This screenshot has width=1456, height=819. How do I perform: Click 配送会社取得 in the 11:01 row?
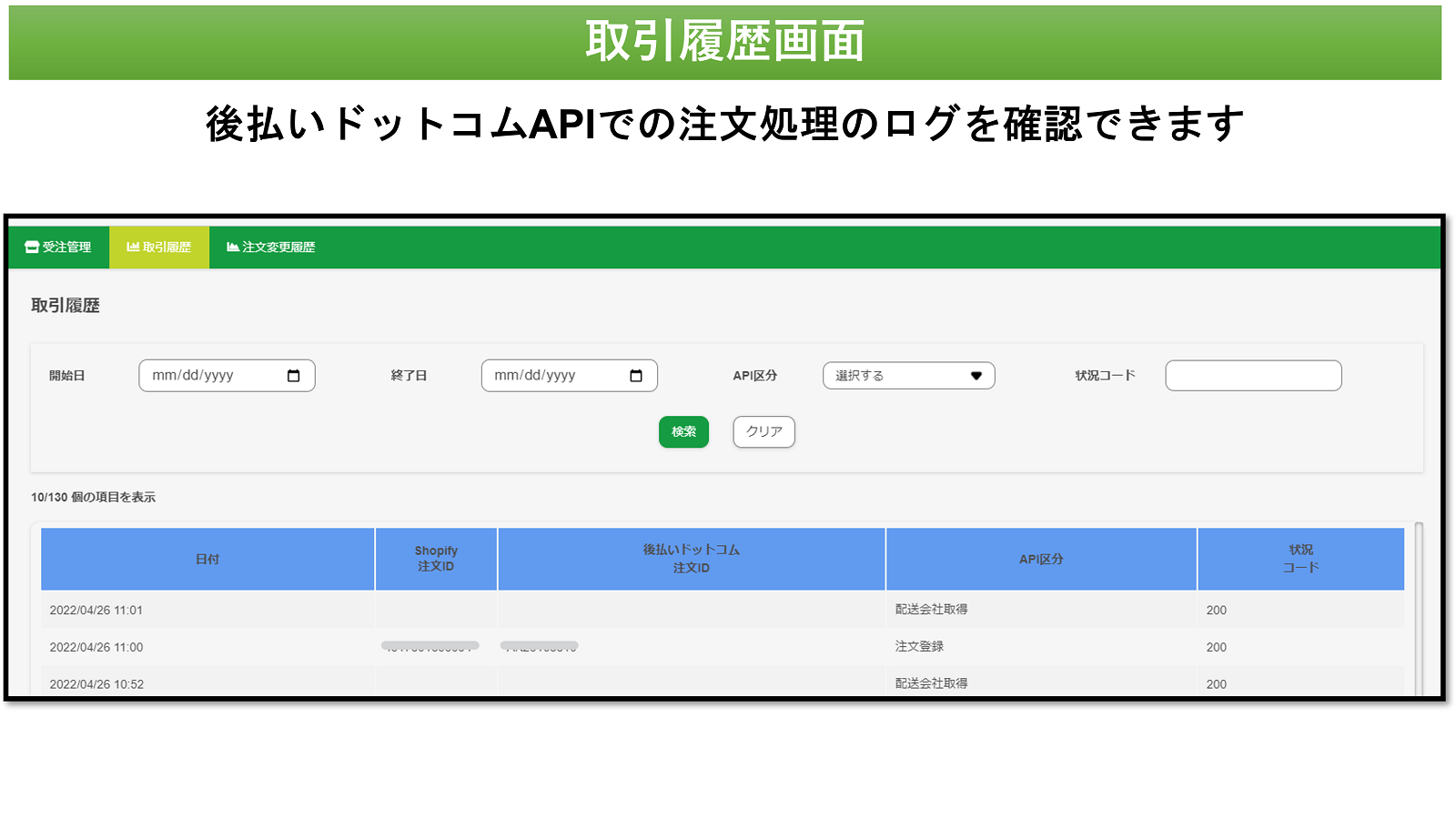[931, 610]
